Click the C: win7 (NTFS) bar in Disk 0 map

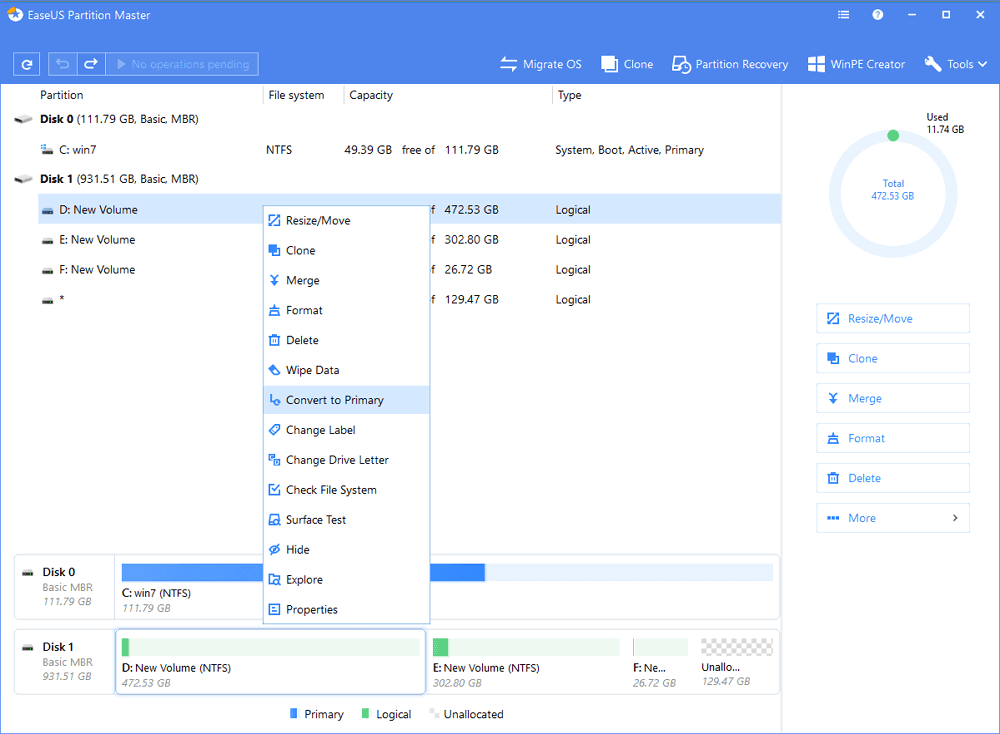tap(446, 572)
